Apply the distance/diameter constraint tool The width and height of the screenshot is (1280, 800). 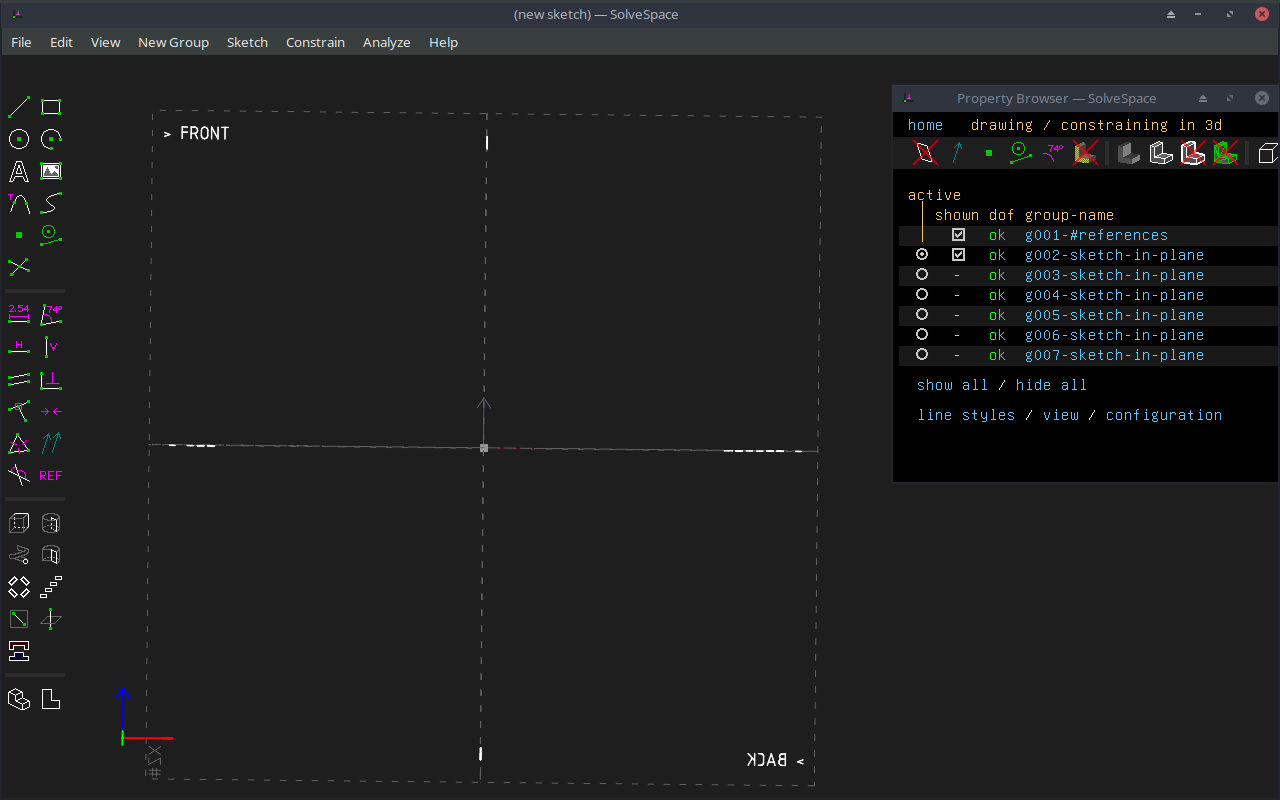(x=19, y=314)
